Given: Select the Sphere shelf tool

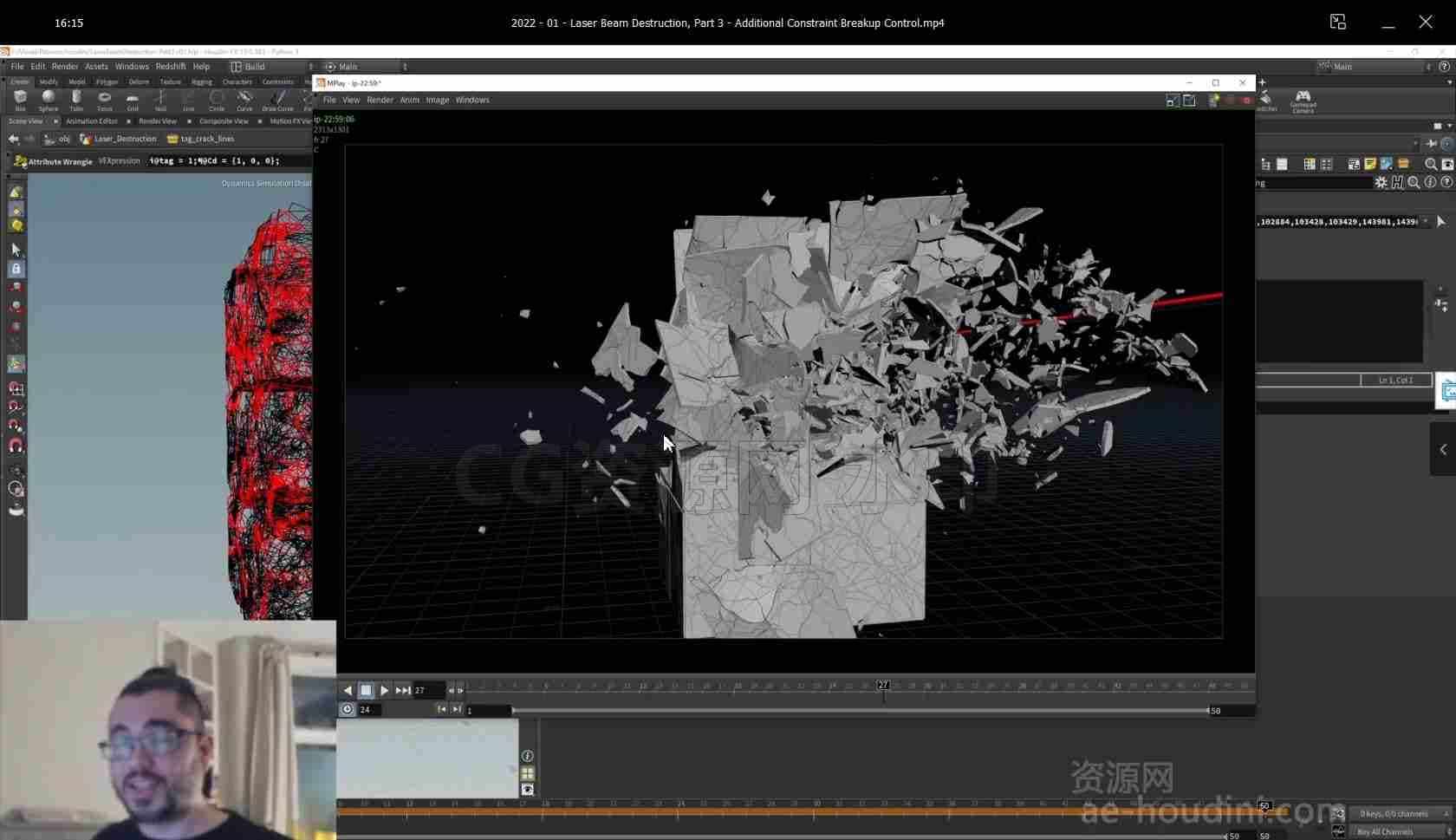Looking at the screenshot, I should click(x=49, y=100).
